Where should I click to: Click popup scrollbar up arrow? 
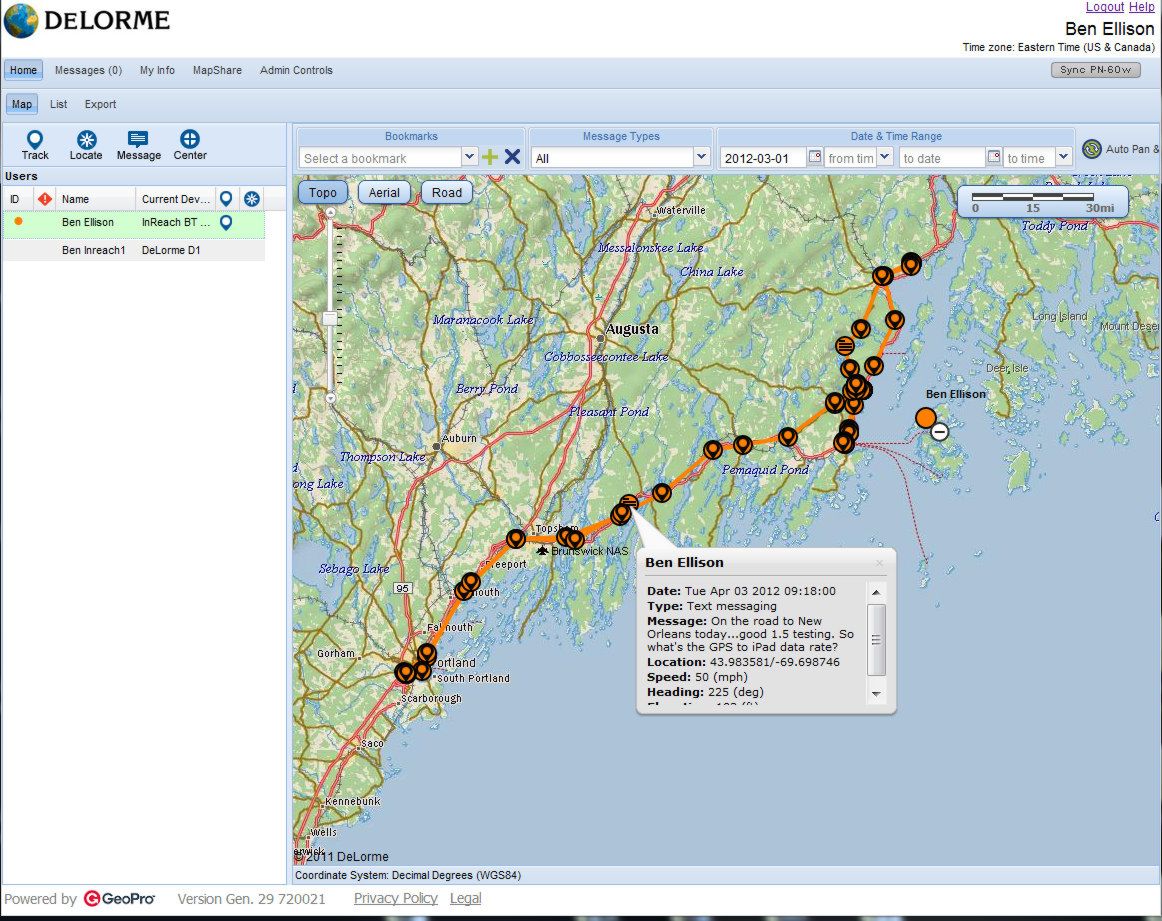[876, 592]
